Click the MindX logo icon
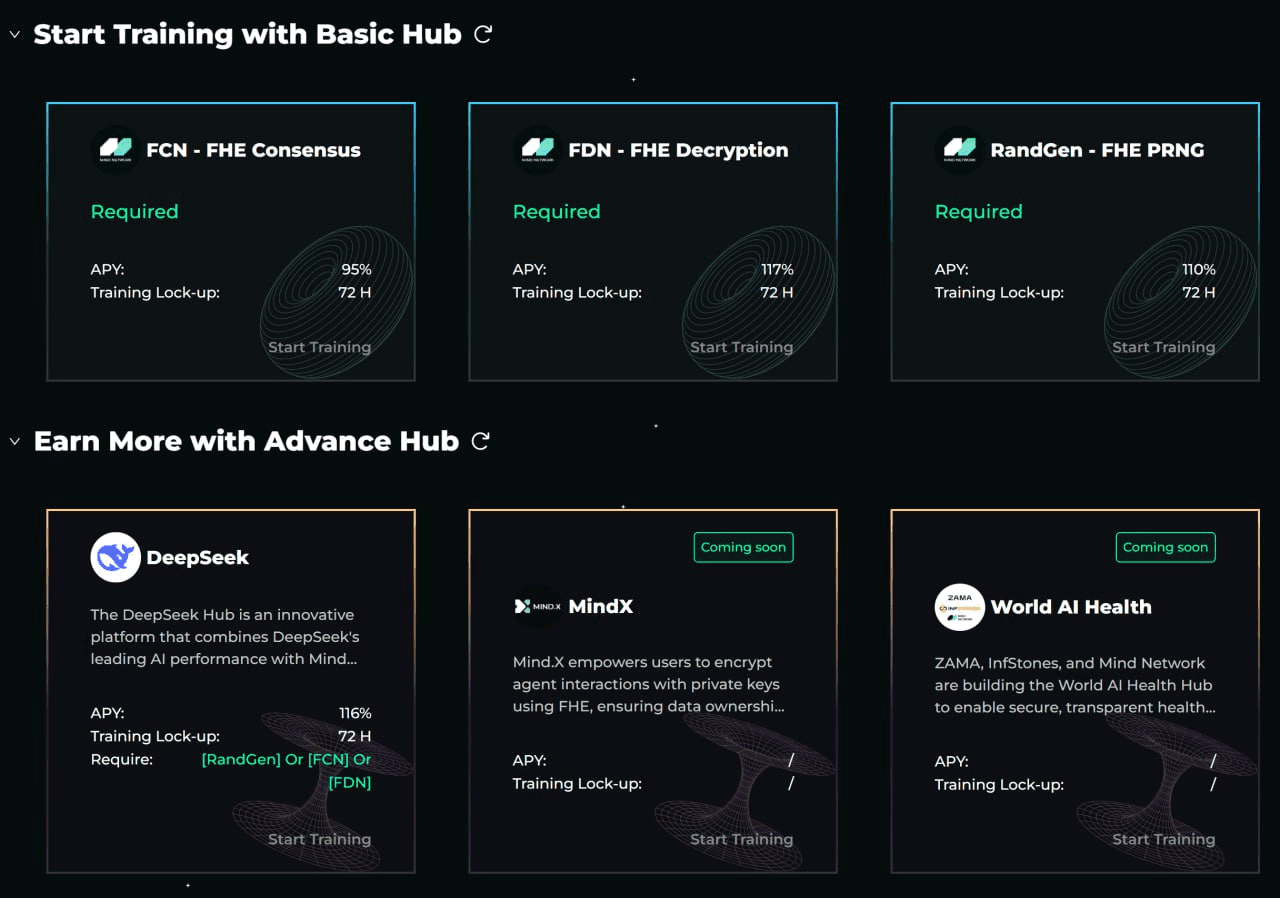The image size is (1280, 898). tap(537, 606)
